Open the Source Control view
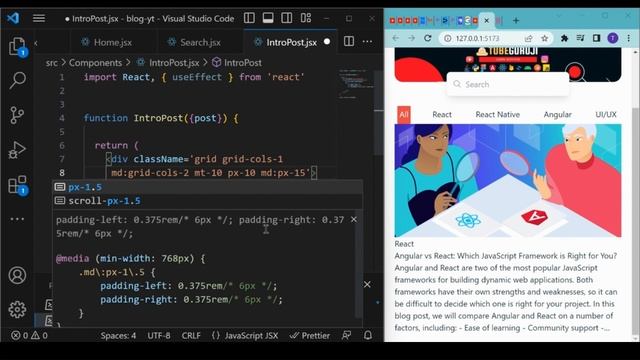Image resolution: width=640 pixels, height=360 pixels. click(17, 115)
